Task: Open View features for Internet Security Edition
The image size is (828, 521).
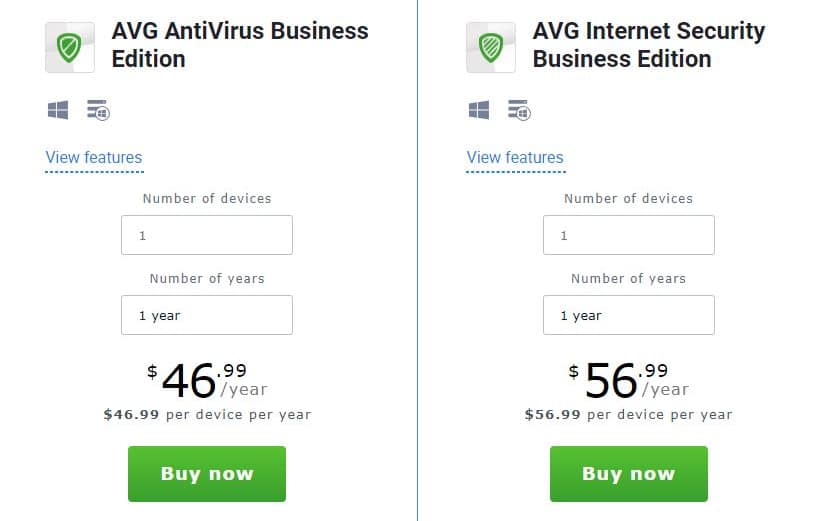Action: pyautogui.click(x=515, y=157)
